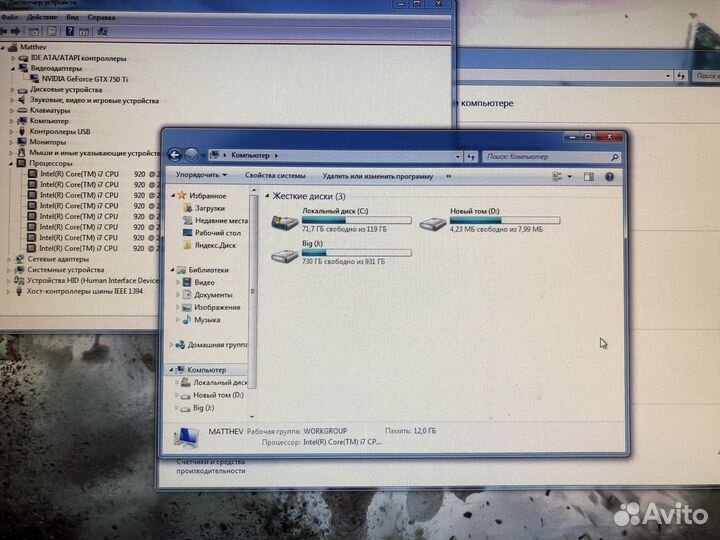Click the Компьютер address bar path
720x540 pixels.
(x=250, y=155)
